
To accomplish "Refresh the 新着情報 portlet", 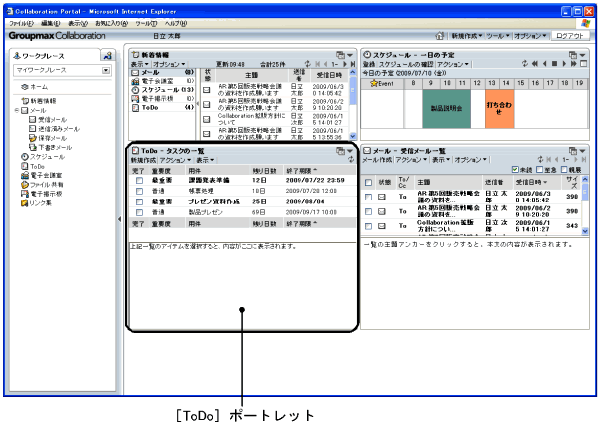I will pyautogui.click(x=308, y=64).
